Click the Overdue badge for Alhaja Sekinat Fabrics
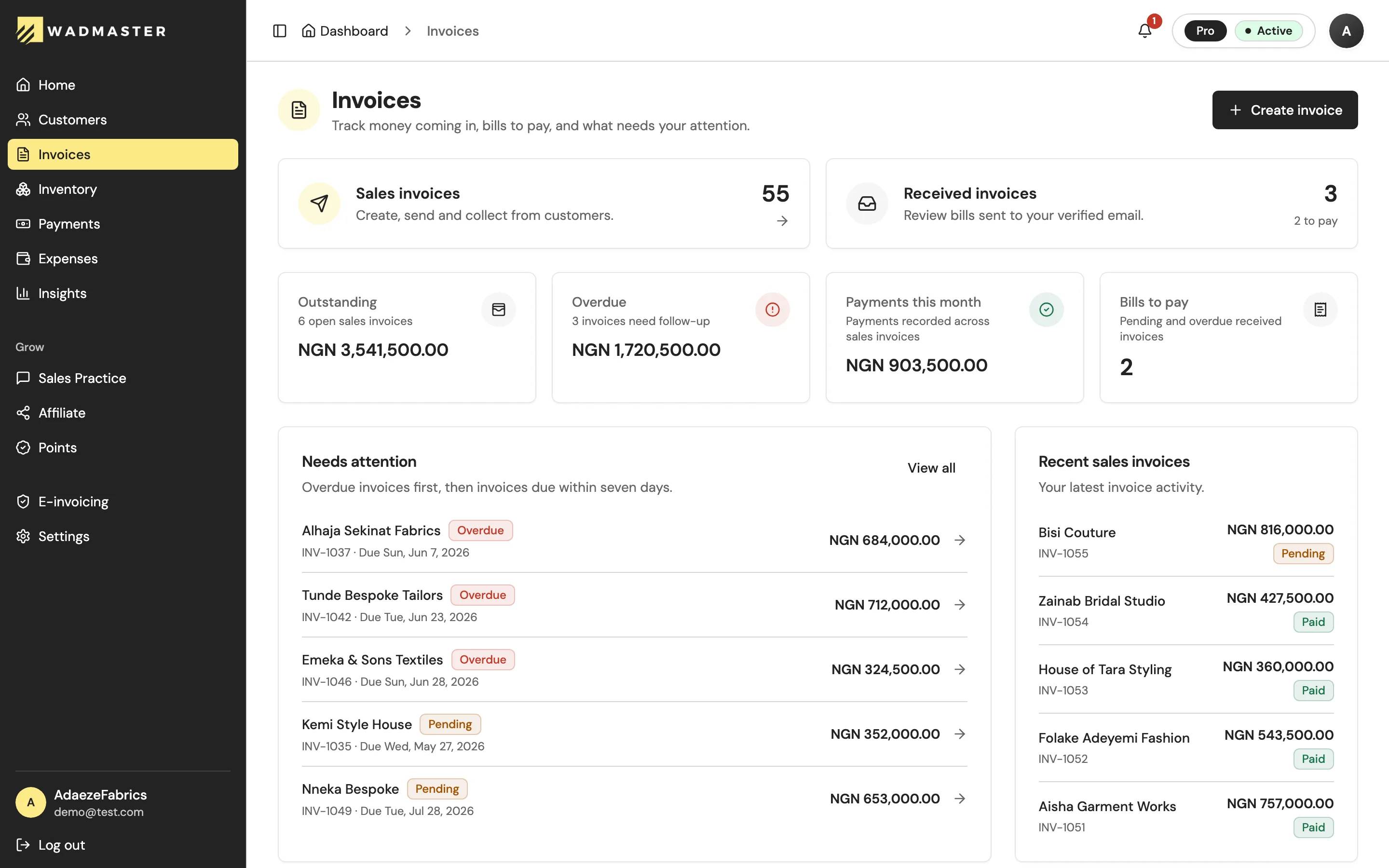Screen dimensions: 1389x868 (480, 530)
